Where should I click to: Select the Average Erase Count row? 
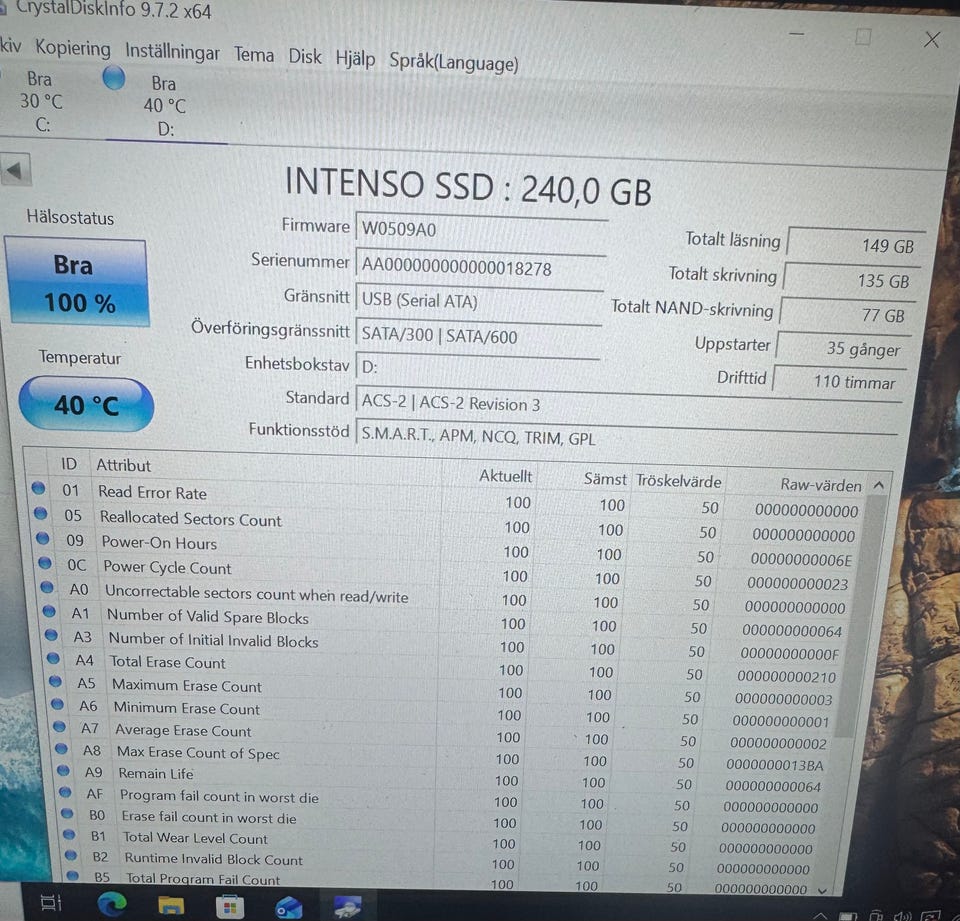442,734
